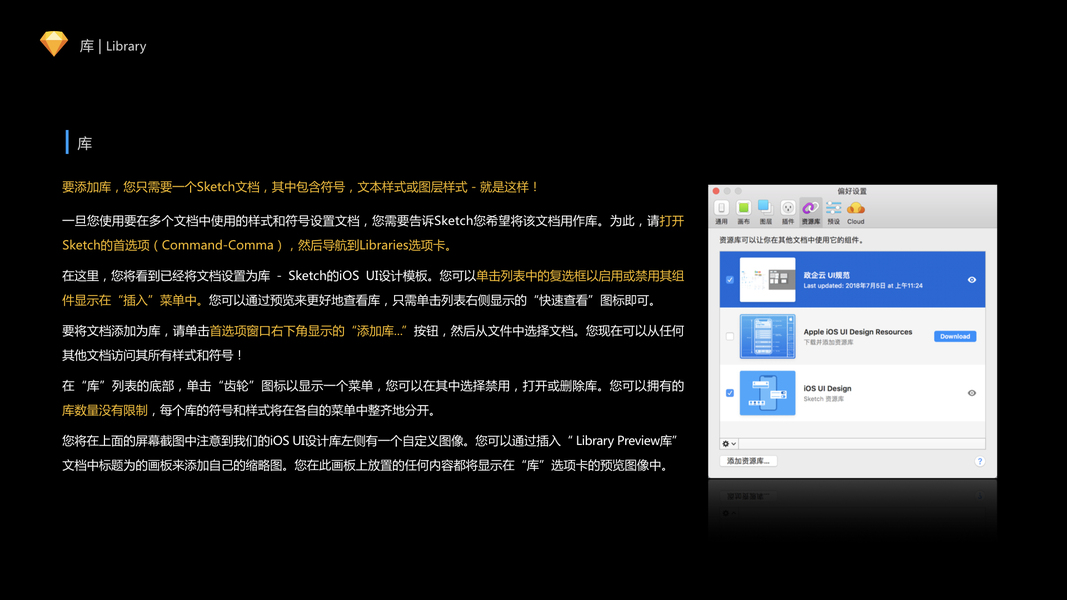This screenshot has width=1067, height=600.
Task: Download Apple iOS UI Design Resources
Action: (x=955, y=336)
